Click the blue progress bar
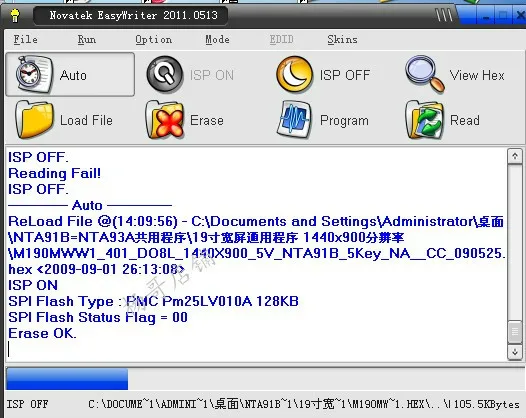 click(x=67, y=379)
